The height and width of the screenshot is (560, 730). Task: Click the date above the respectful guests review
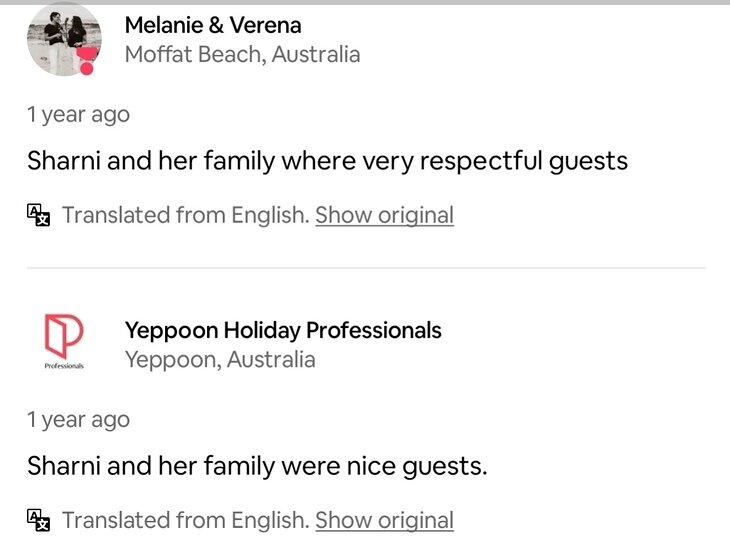(78, 114)
